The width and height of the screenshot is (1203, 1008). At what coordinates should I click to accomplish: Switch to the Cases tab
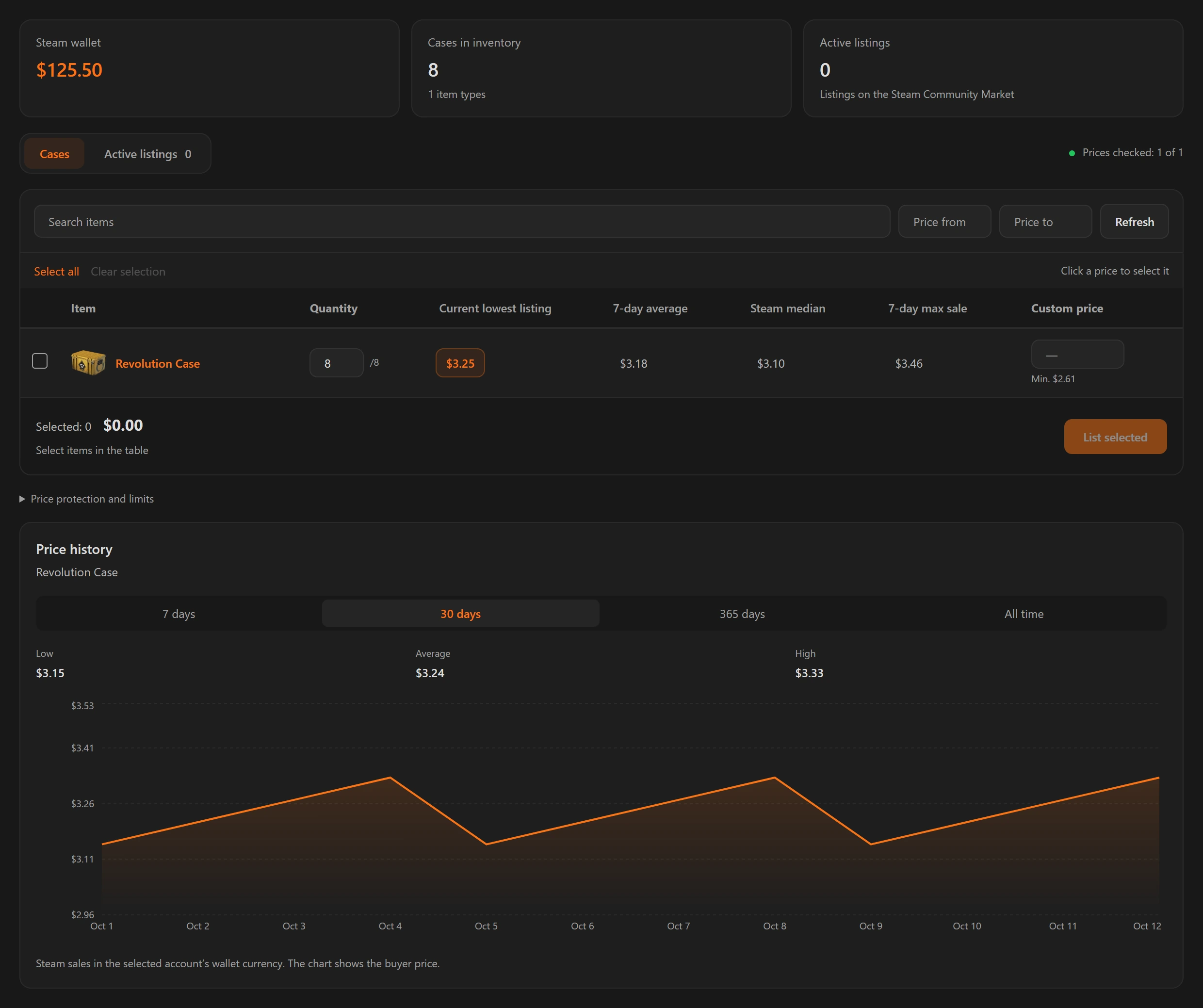pyautogui.click(x=54, y=153)
